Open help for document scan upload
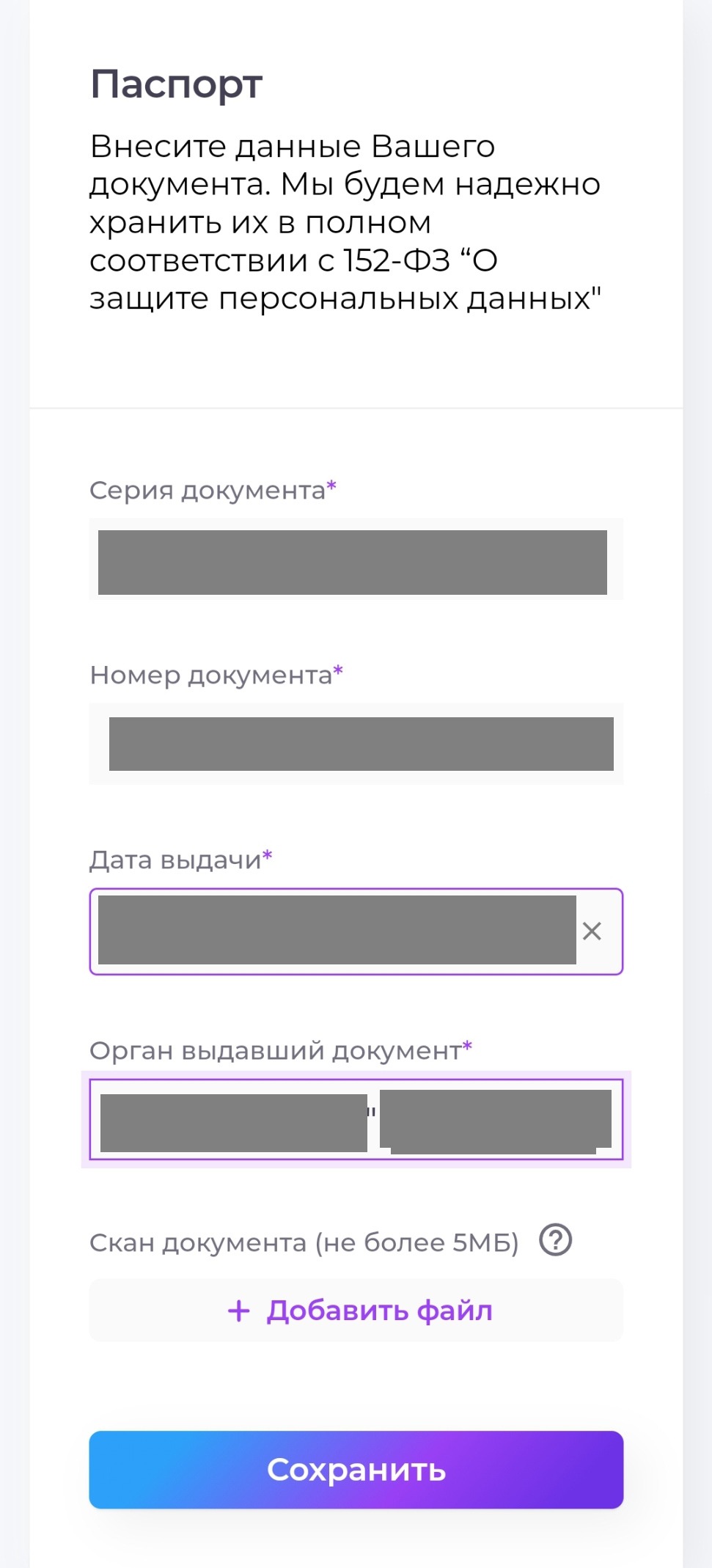This screenshot has width=712, height=1568. (555, 1241)
